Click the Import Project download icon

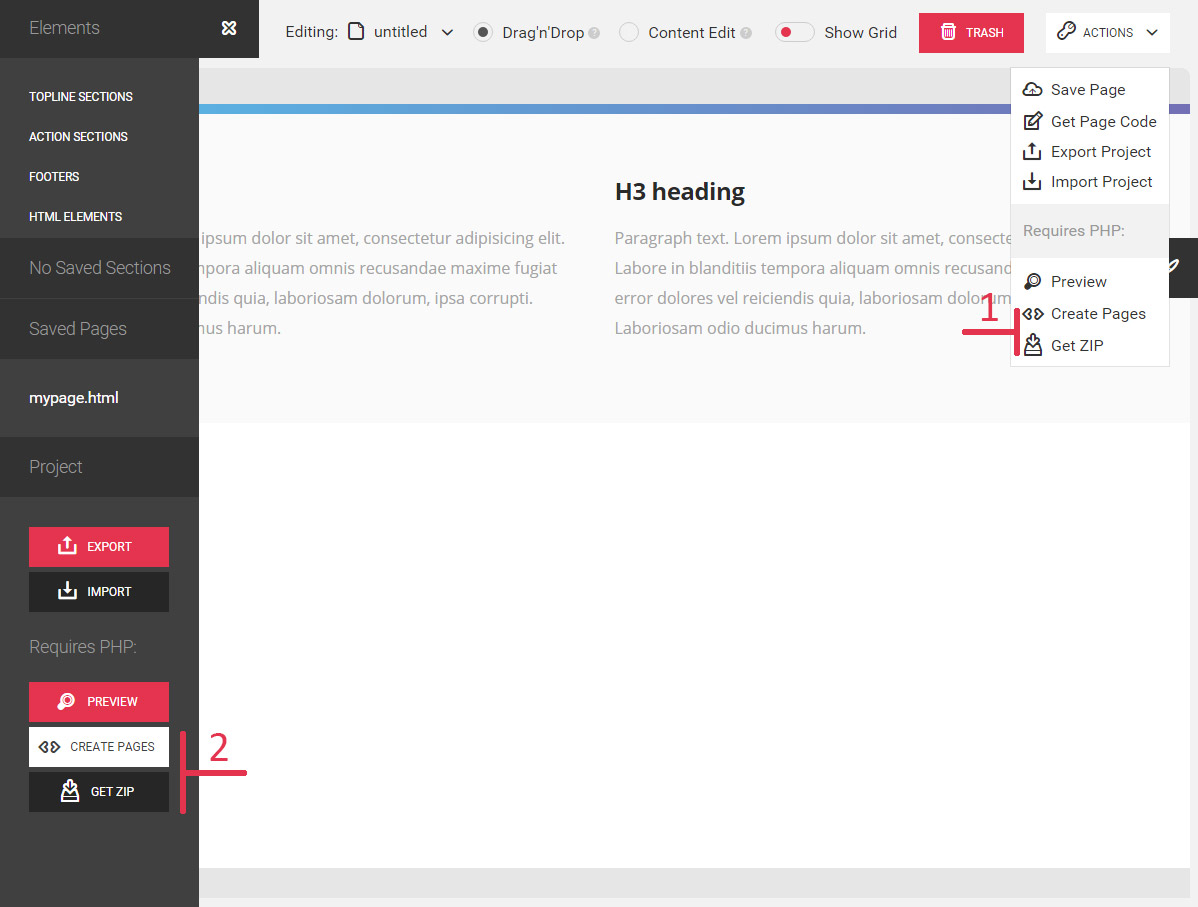(1032, 182)
